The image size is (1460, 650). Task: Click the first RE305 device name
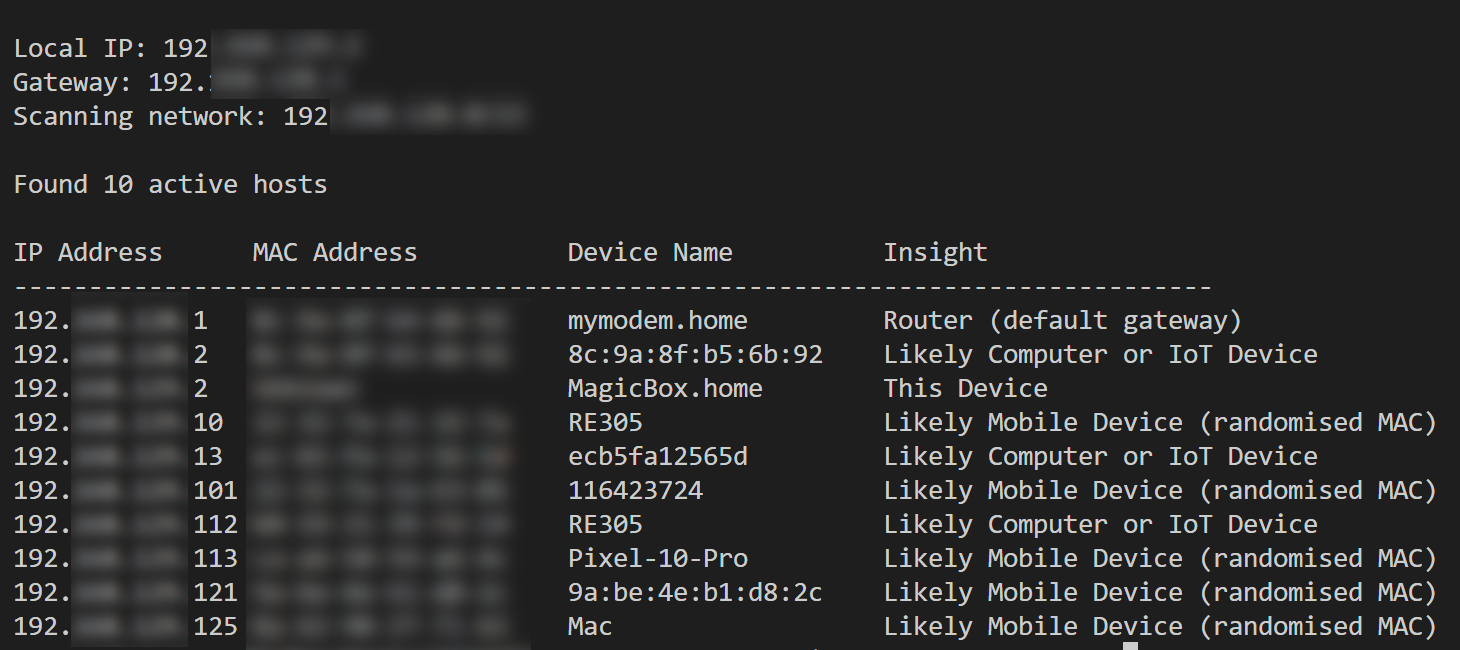coord(605,423)
